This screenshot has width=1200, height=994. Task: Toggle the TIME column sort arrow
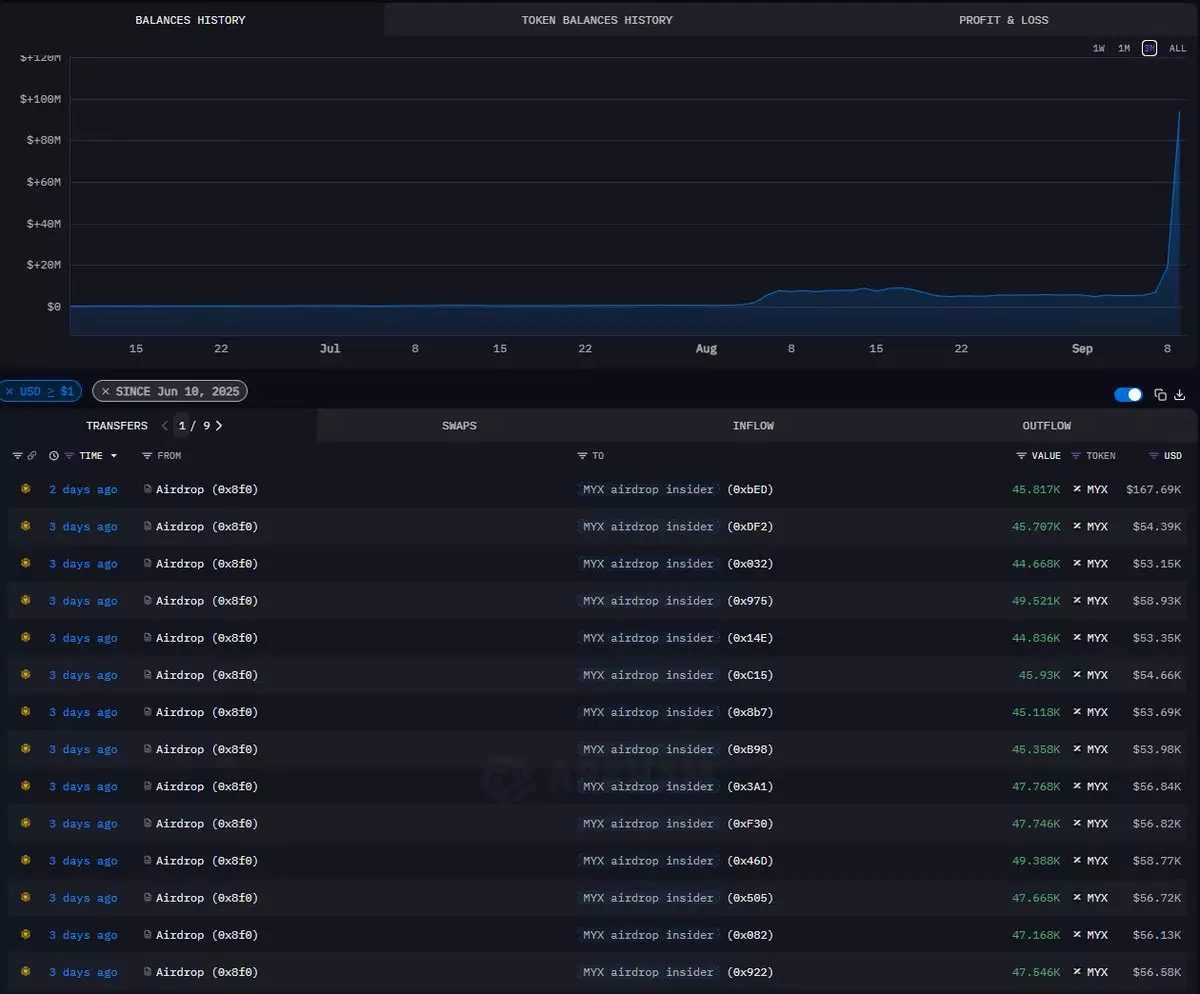[114, 456]
